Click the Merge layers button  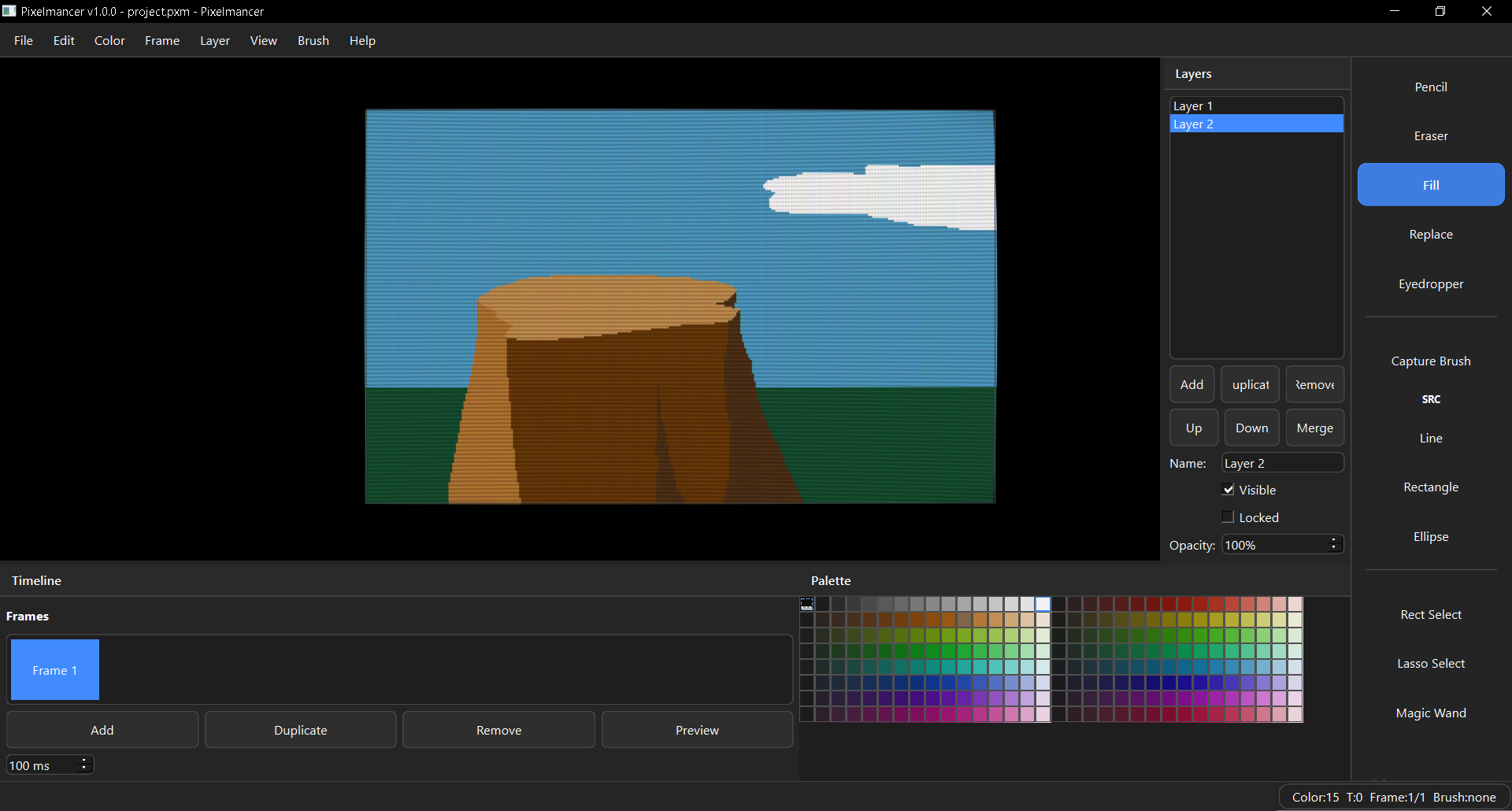[x=1314, y=428]
